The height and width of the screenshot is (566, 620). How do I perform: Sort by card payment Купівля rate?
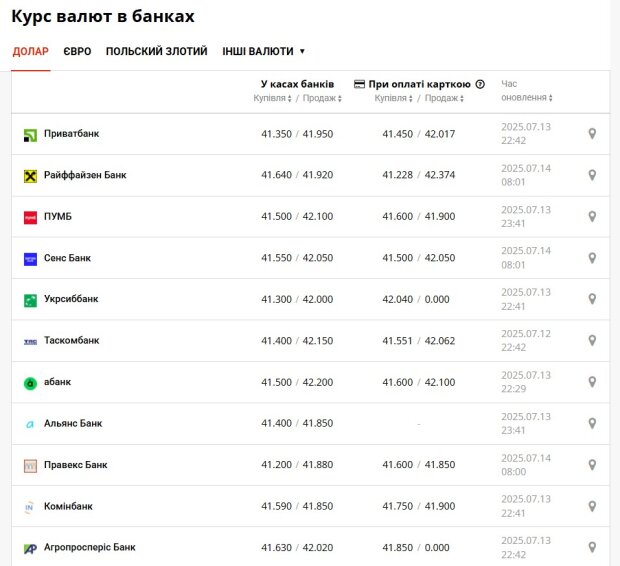[393, 98]
